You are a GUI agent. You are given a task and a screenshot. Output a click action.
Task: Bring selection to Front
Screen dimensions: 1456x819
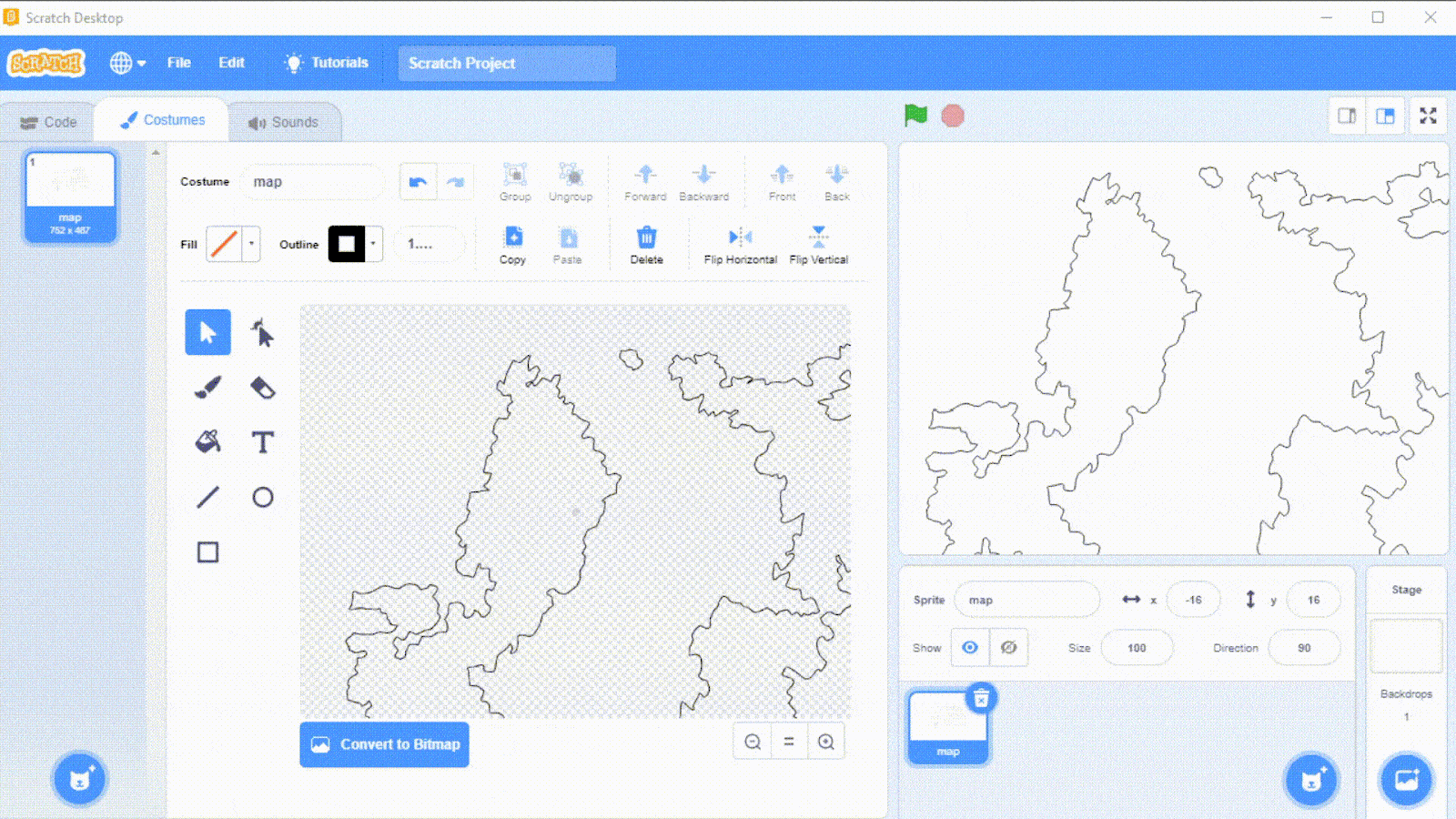pos(782,182)
